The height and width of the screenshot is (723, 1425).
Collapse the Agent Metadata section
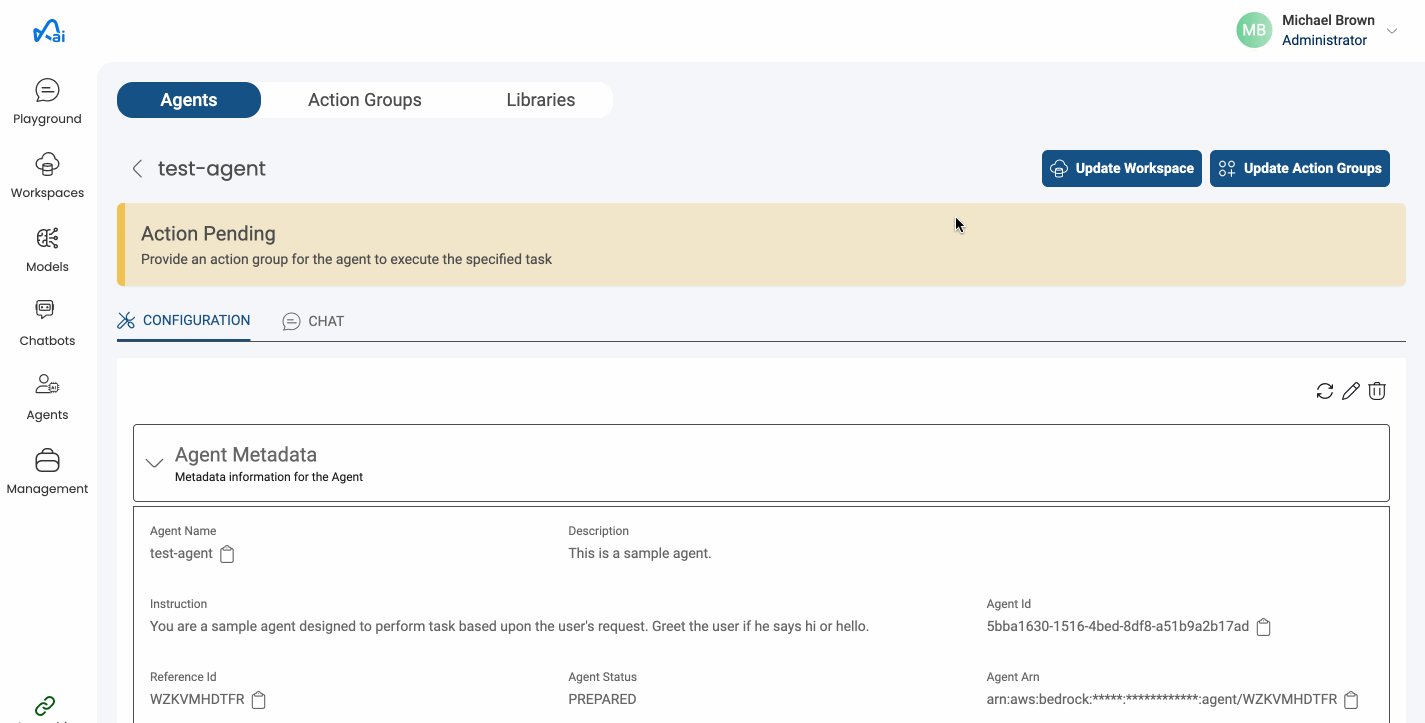pos(154,462)
